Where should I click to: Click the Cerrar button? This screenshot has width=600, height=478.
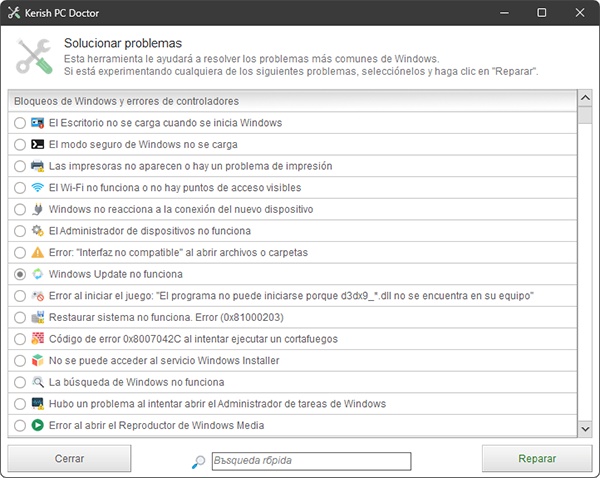pyautogui.click(x=69, y=458)
